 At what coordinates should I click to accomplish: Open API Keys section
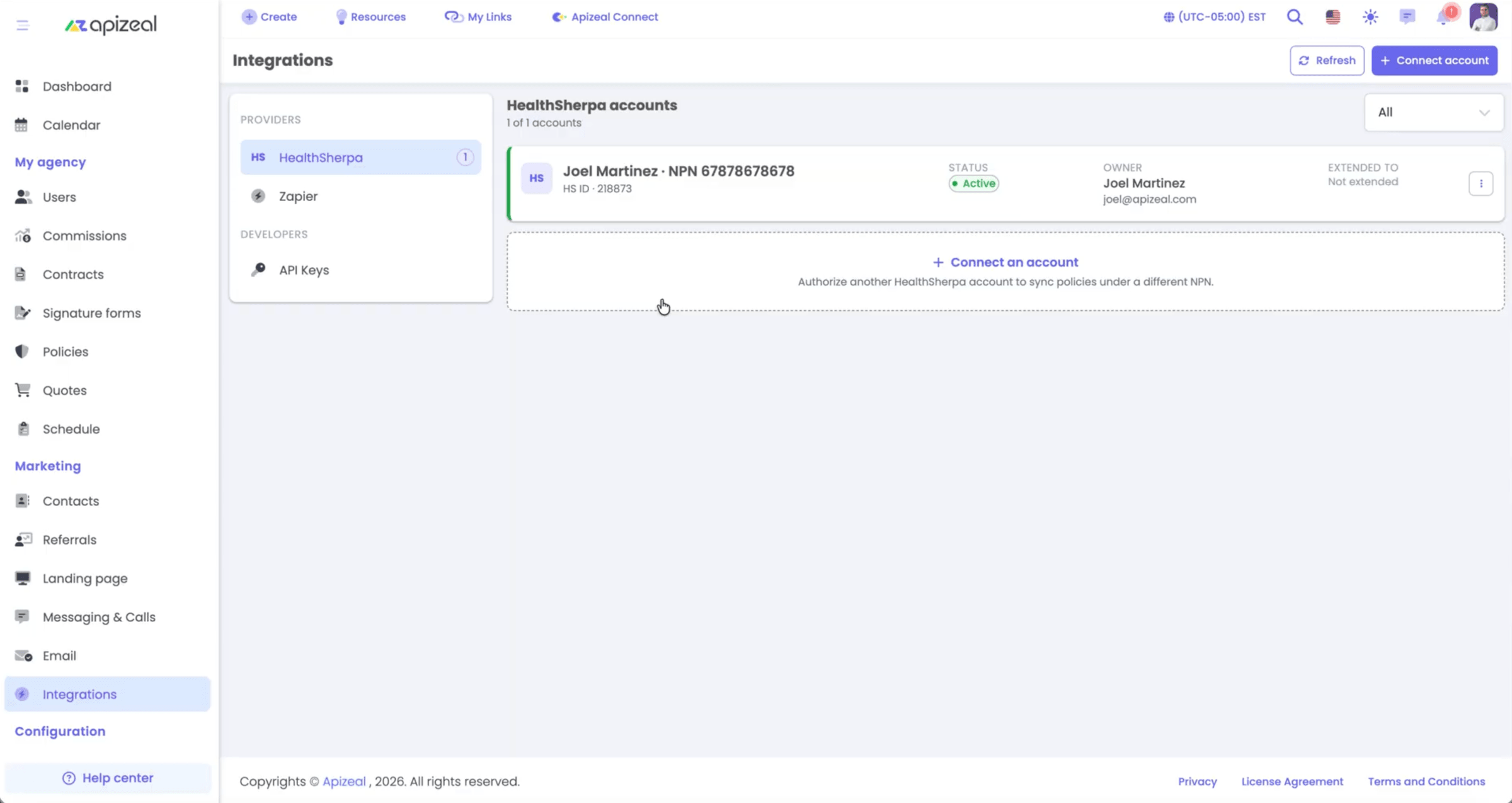(x=360, y=270)
